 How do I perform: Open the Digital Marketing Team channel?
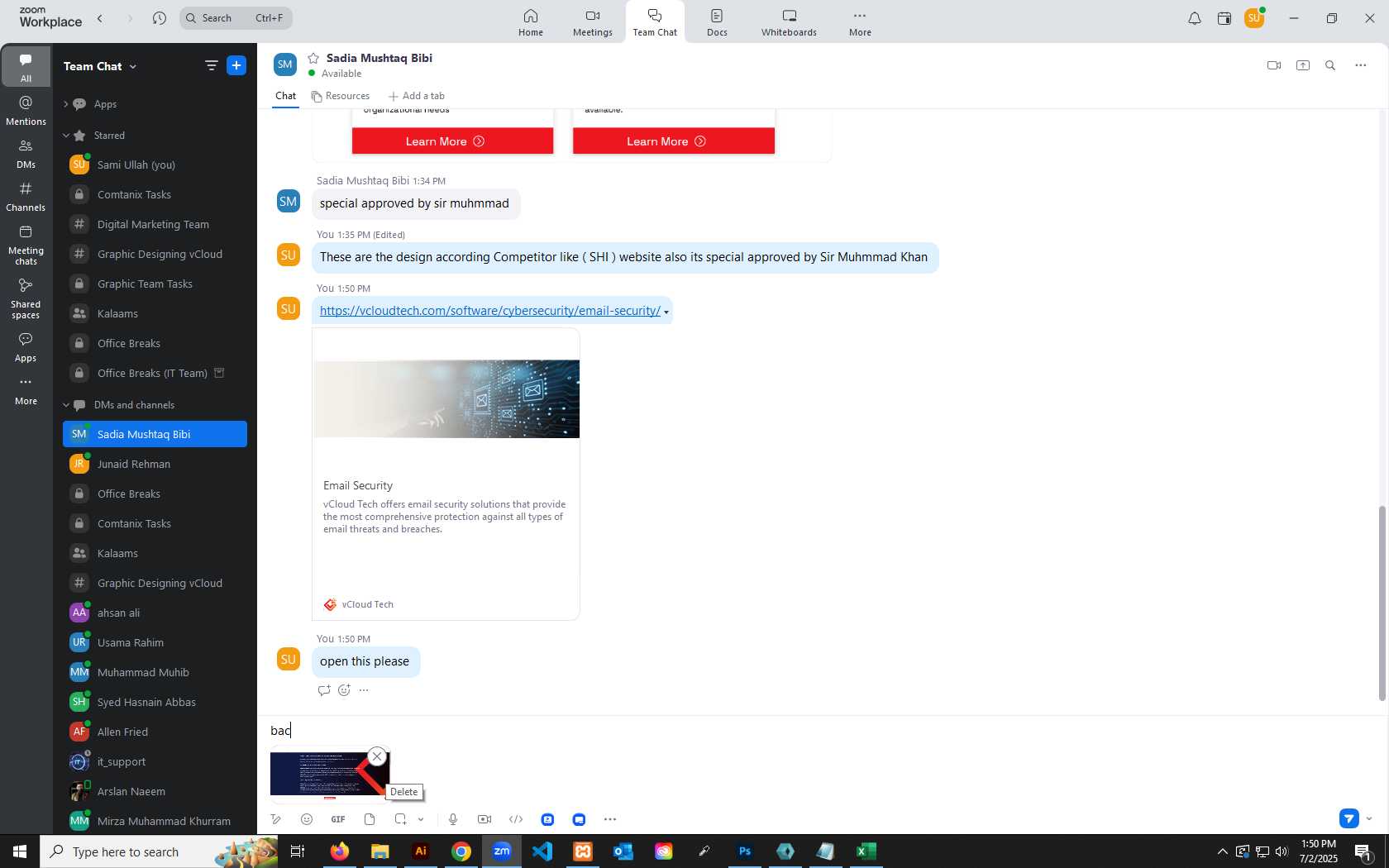click(155, 224)
